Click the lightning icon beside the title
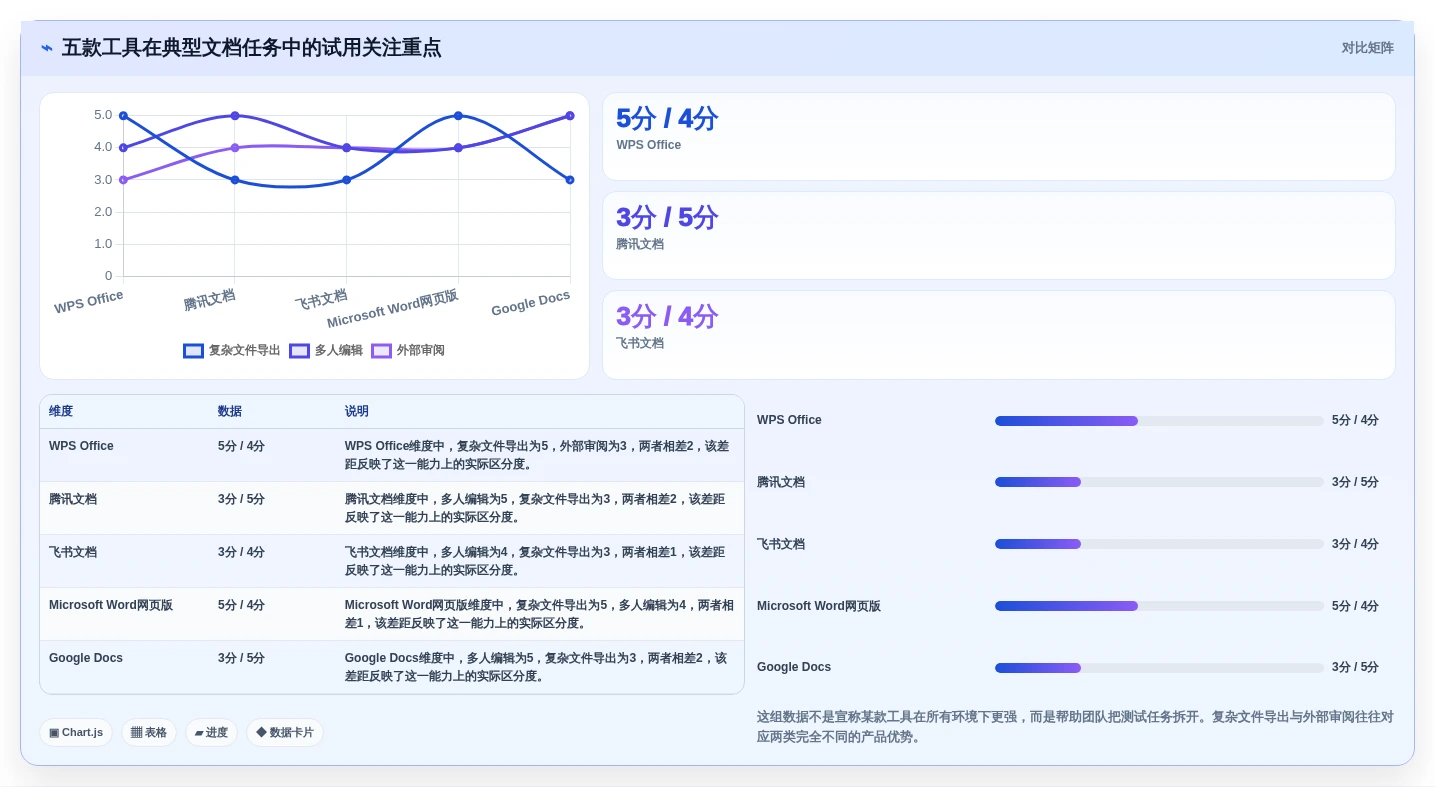This screenshot has height=787, width=1435. 47,48
